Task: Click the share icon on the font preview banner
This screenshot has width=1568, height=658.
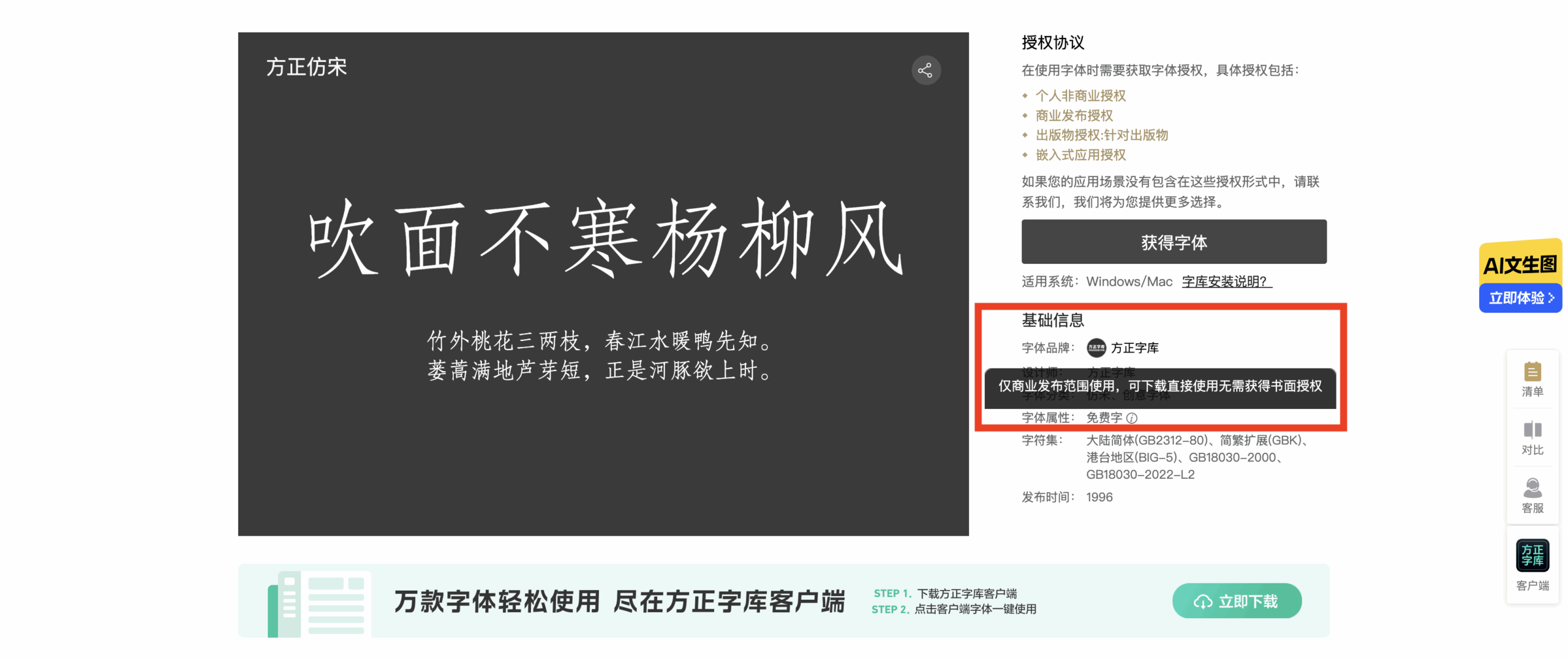Action: pyautogui.click(x=926, y=70)
